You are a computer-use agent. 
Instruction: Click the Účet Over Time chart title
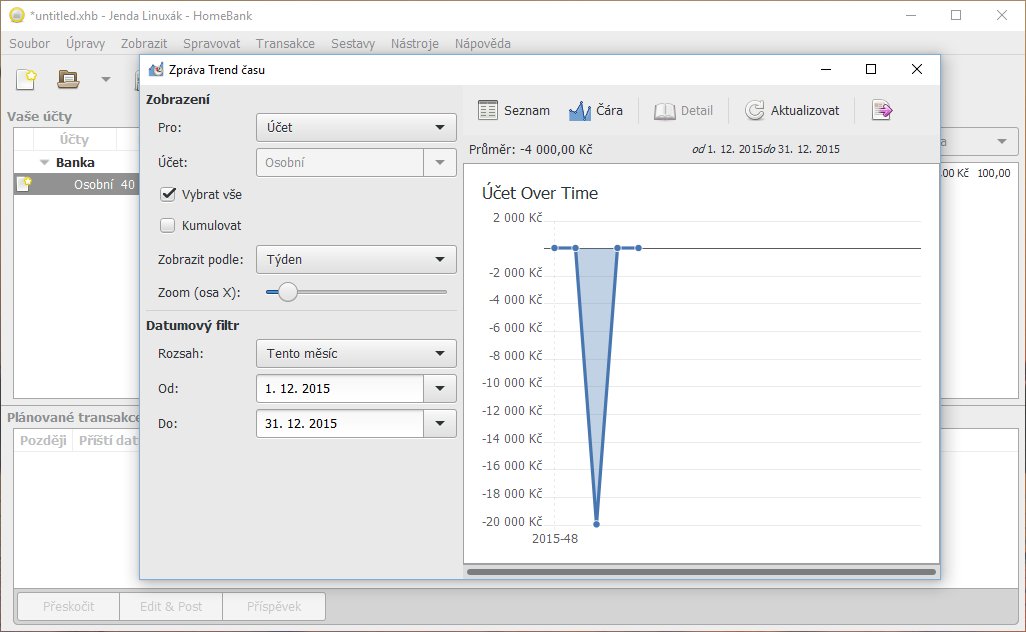coord(540,193)
